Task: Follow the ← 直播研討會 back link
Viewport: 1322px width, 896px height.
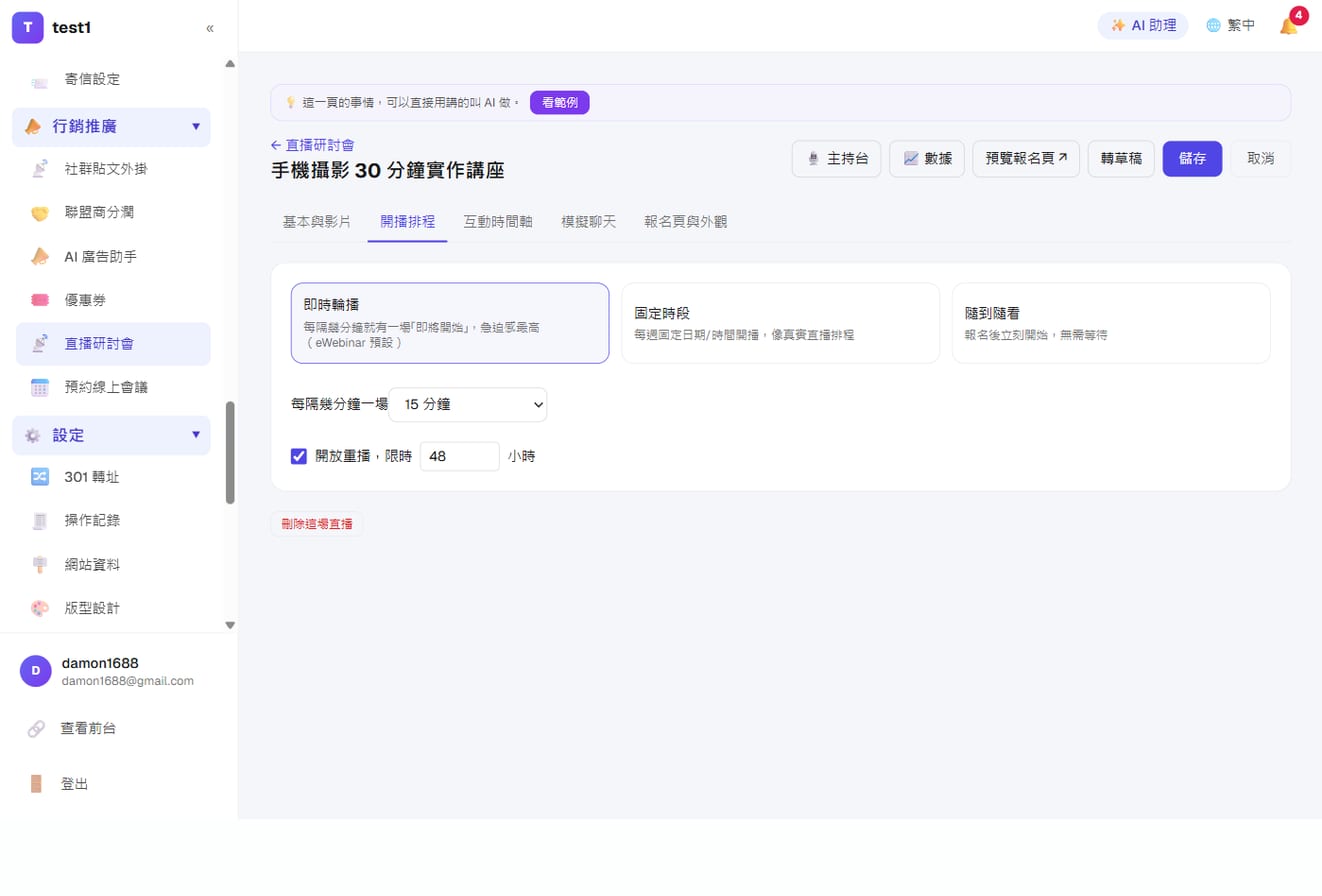Action: [313, 145]
